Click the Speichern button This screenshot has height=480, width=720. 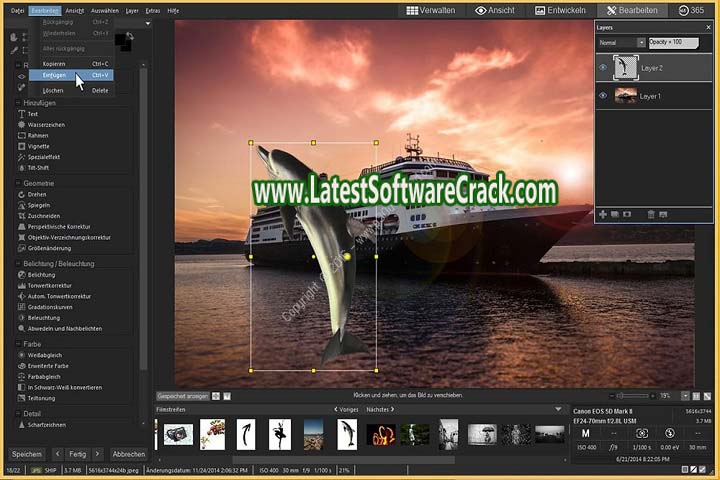(x=27, y=453)
